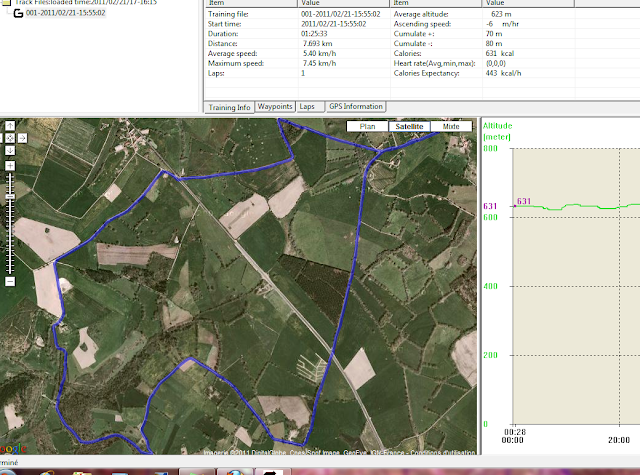Click the Track Files folder icon
This screenshot has height=475, width=640.
click(x=6, y=2)
